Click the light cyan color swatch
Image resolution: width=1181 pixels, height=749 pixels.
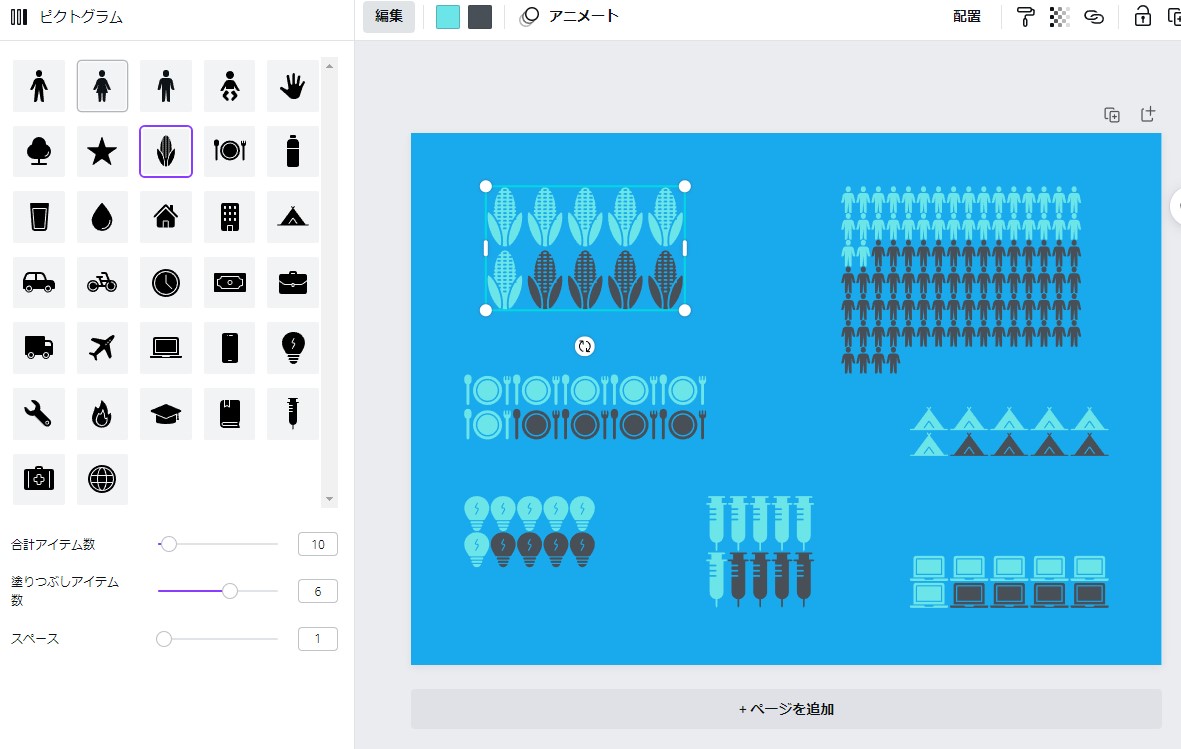pos(448,17)
